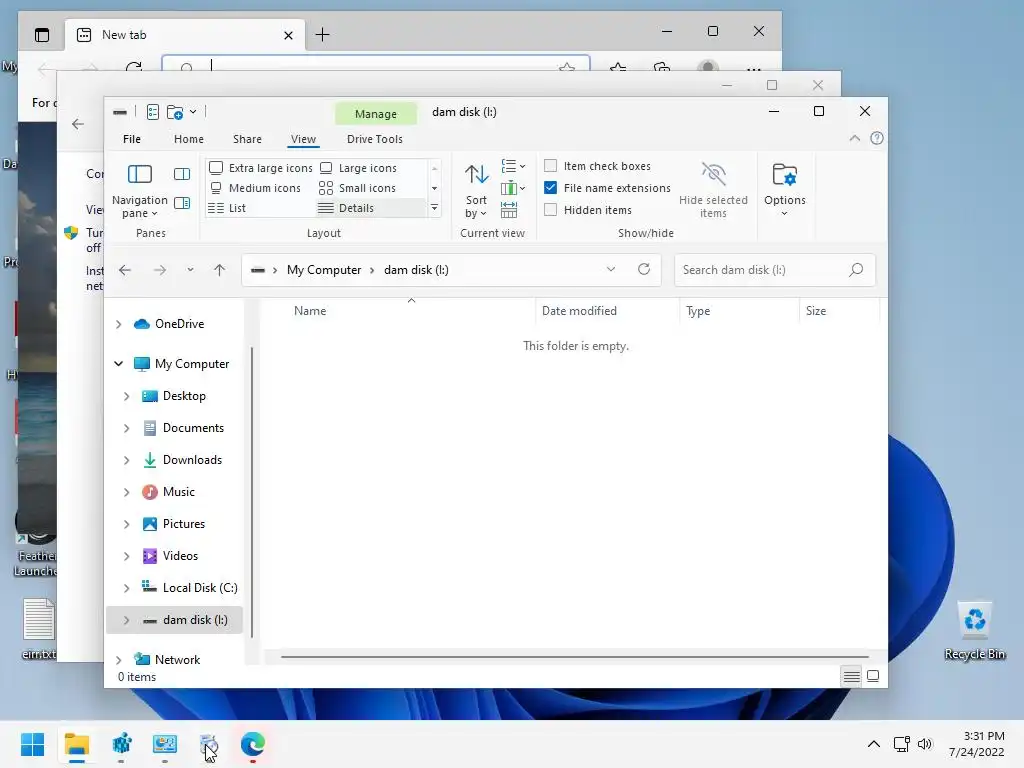
Task: Select Music in the navigation tree
Action: (178, 492)
